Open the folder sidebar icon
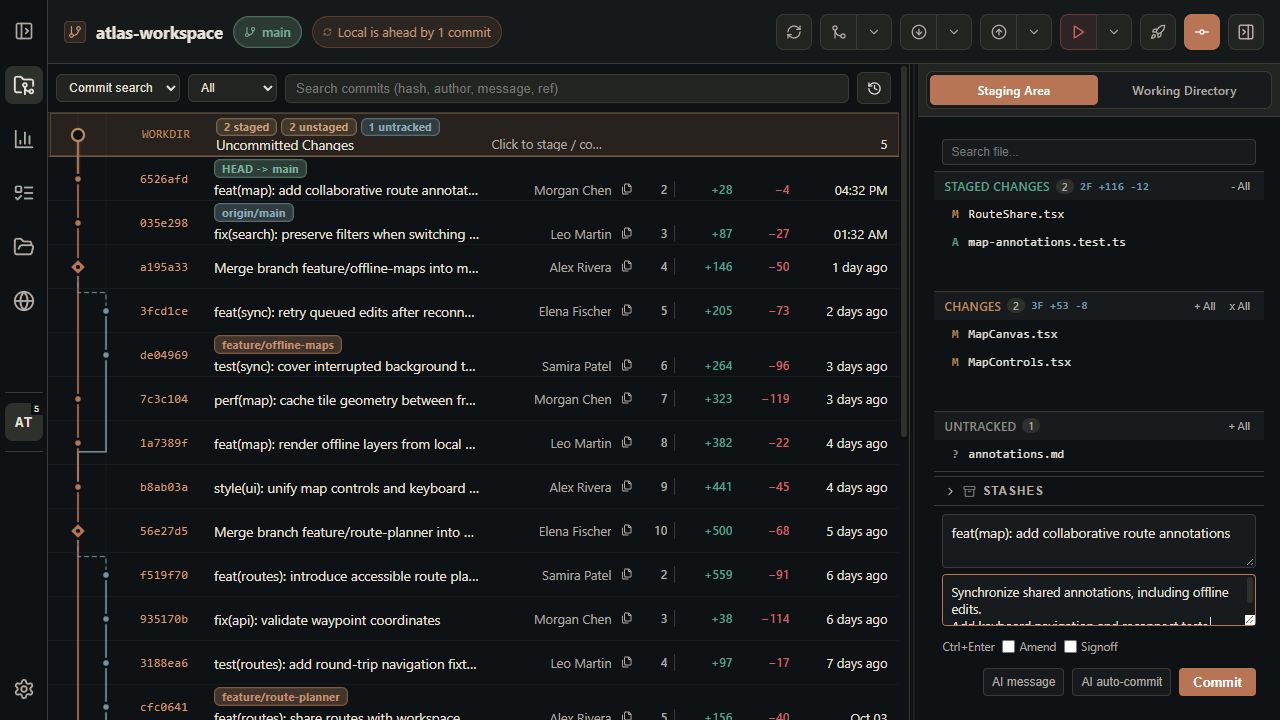This screenshot has height=720, width=1280. coord(24,247)
